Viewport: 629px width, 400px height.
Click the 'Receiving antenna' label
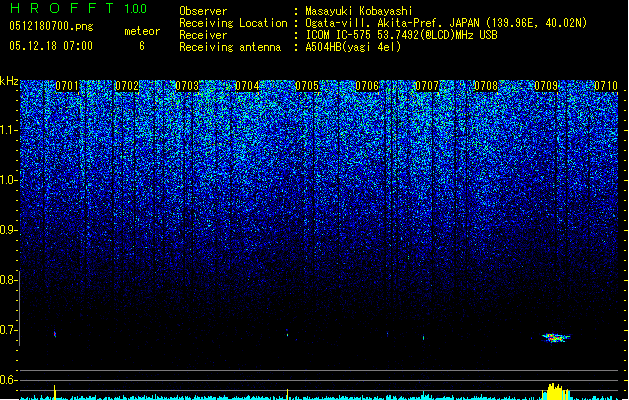[x=230, y=47]
